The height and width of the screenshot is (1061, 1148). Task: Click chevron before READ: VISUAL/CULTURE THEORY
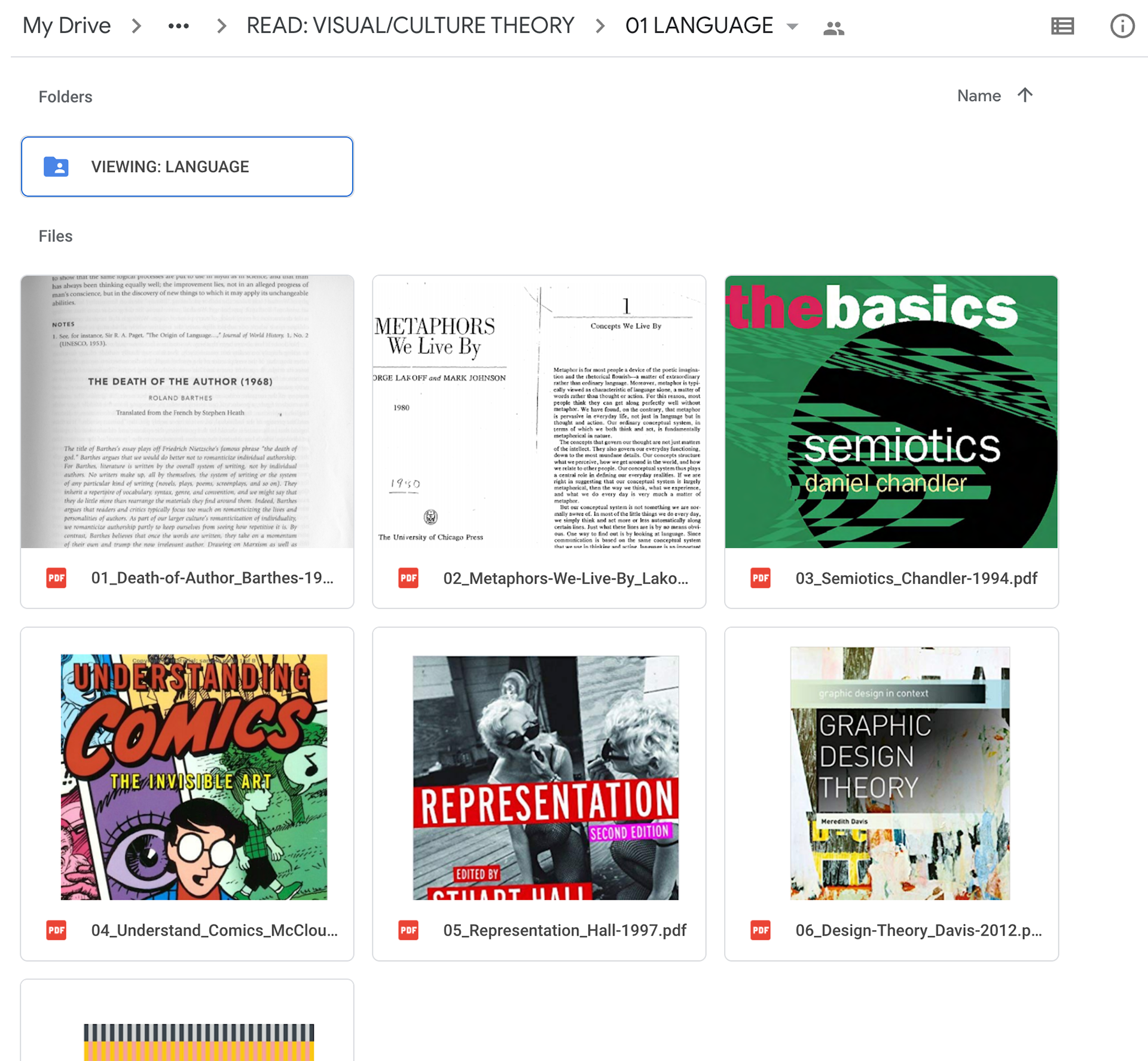click(x=221, y=26)
